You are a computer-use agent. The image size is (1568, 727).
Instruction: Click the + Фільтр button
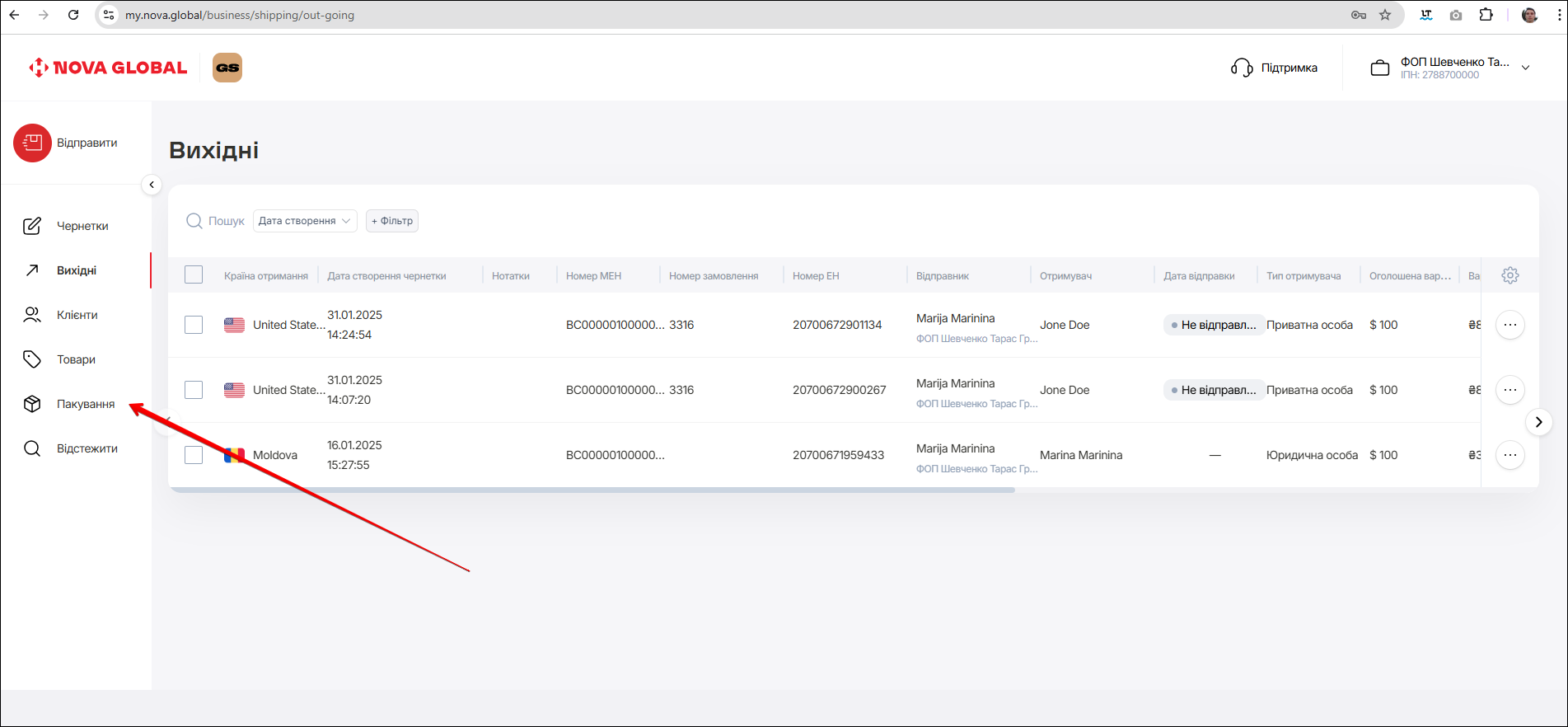[x=392, y=221]
